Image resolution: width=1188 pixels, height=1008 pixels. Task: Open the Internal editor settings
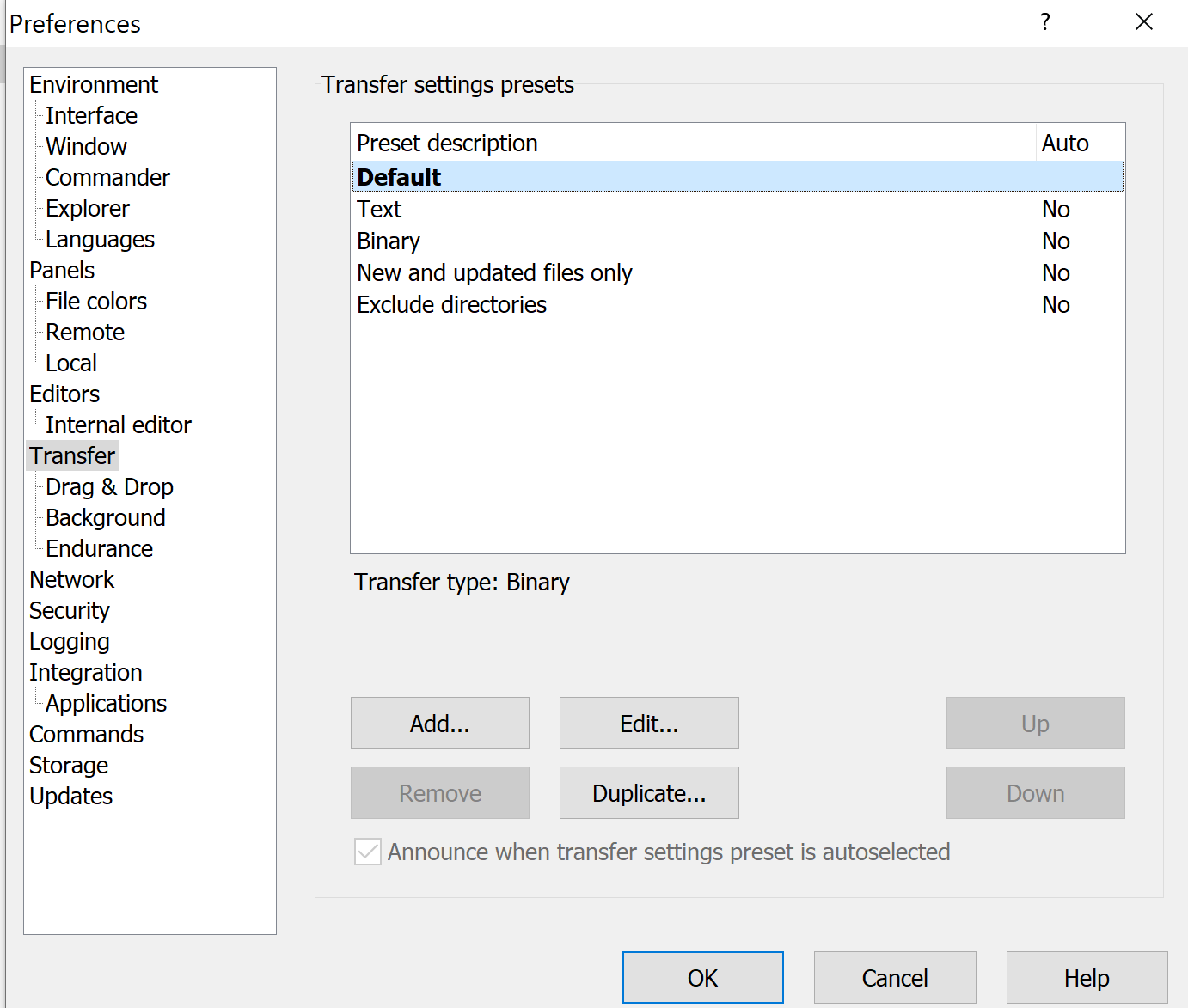(x=118, y=425)
